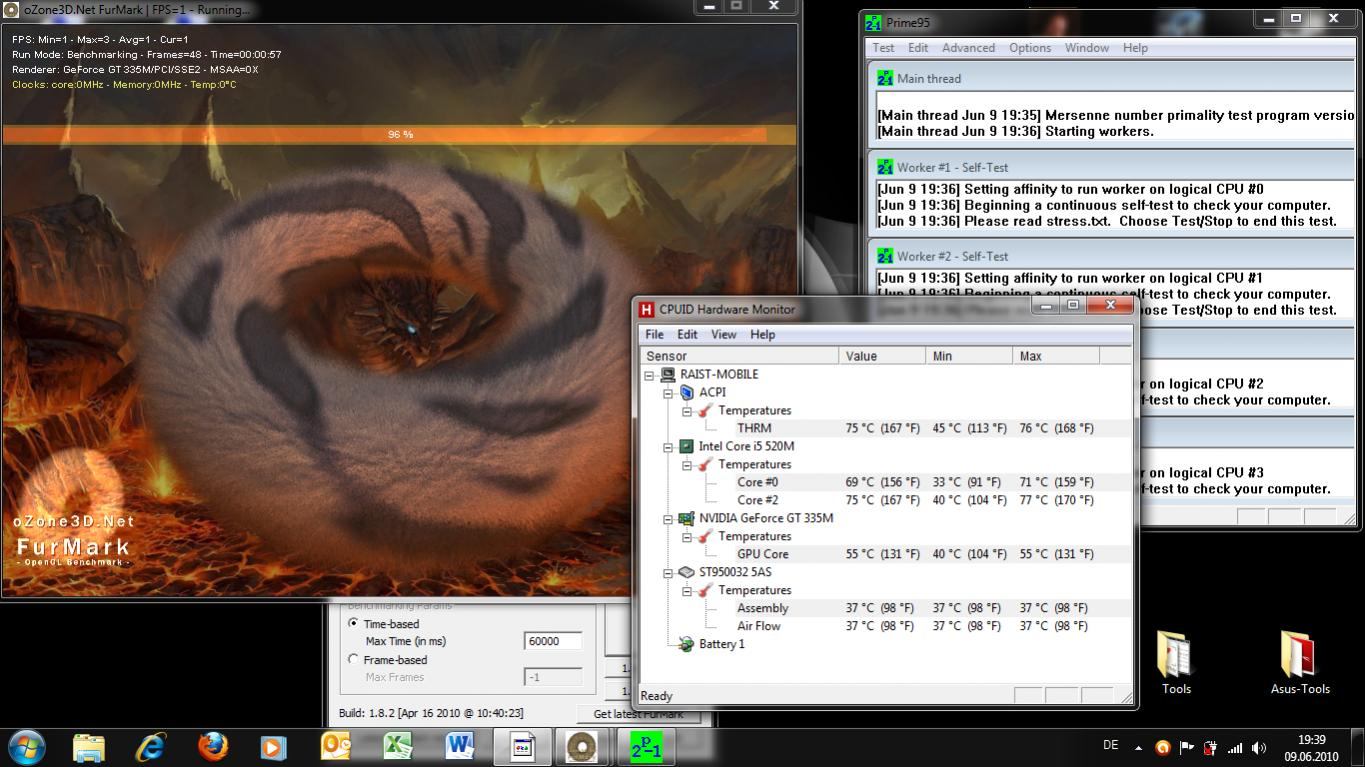Open the Prime95 Test menu
Image resolution: width=1365 pixels, height=767 pixels.
[883, 47]
